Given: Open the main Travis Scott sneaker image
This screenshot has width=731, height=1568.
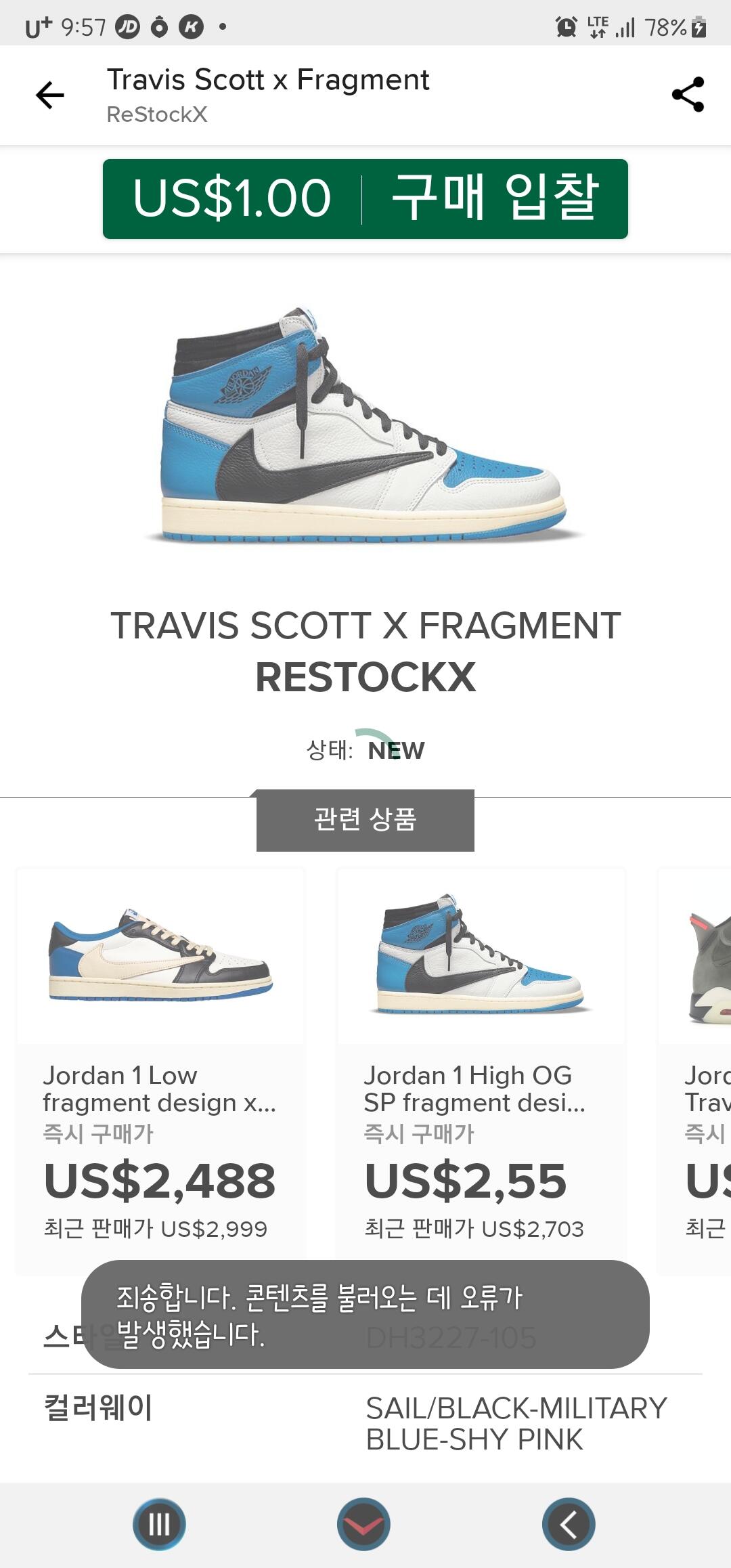Looking at the screenshot, I should coord(364,425).
